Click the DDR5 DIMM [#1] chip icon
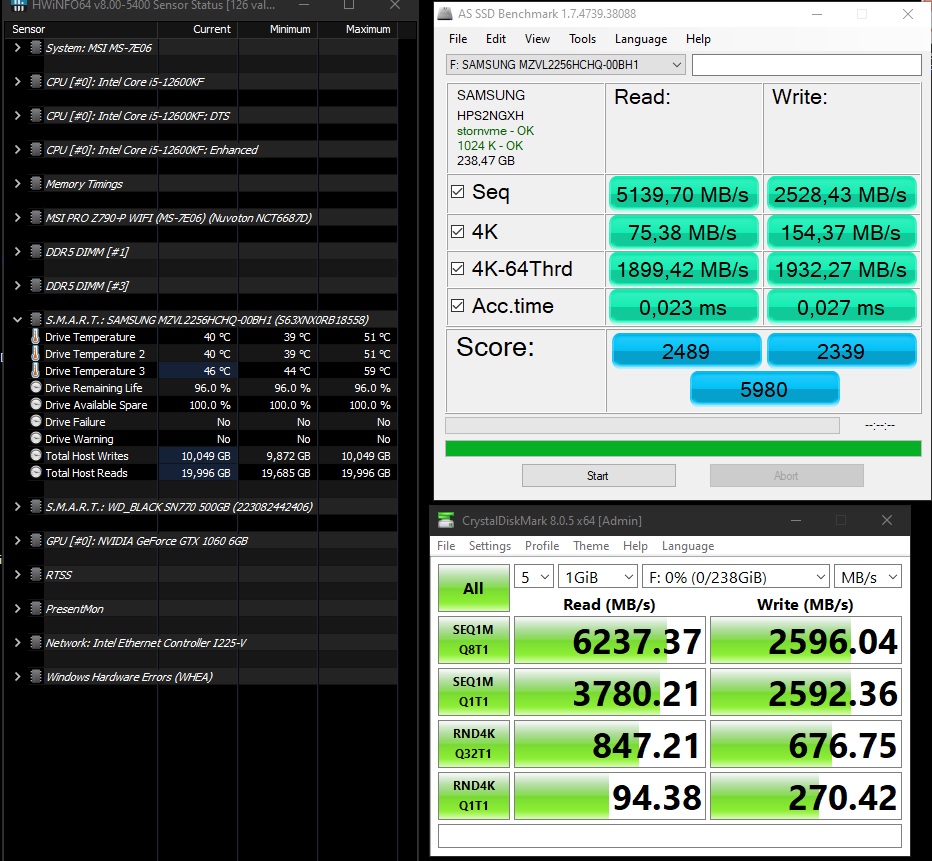 click(x=36, y=251)
